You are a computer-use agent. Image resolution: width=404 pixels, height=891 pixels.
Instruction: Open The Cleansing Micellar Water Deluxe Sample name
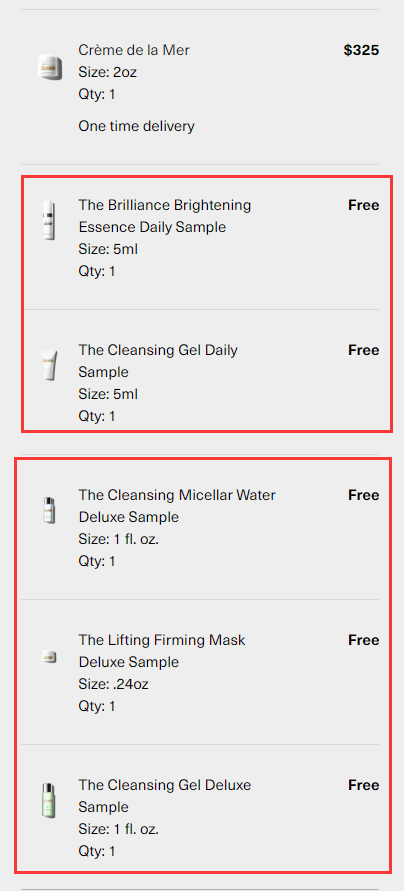[177, 506]
